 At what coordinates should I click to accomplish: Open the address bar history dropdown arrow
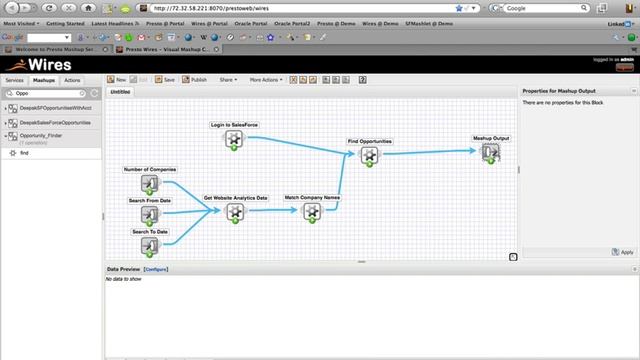click(x=473, y=8)
